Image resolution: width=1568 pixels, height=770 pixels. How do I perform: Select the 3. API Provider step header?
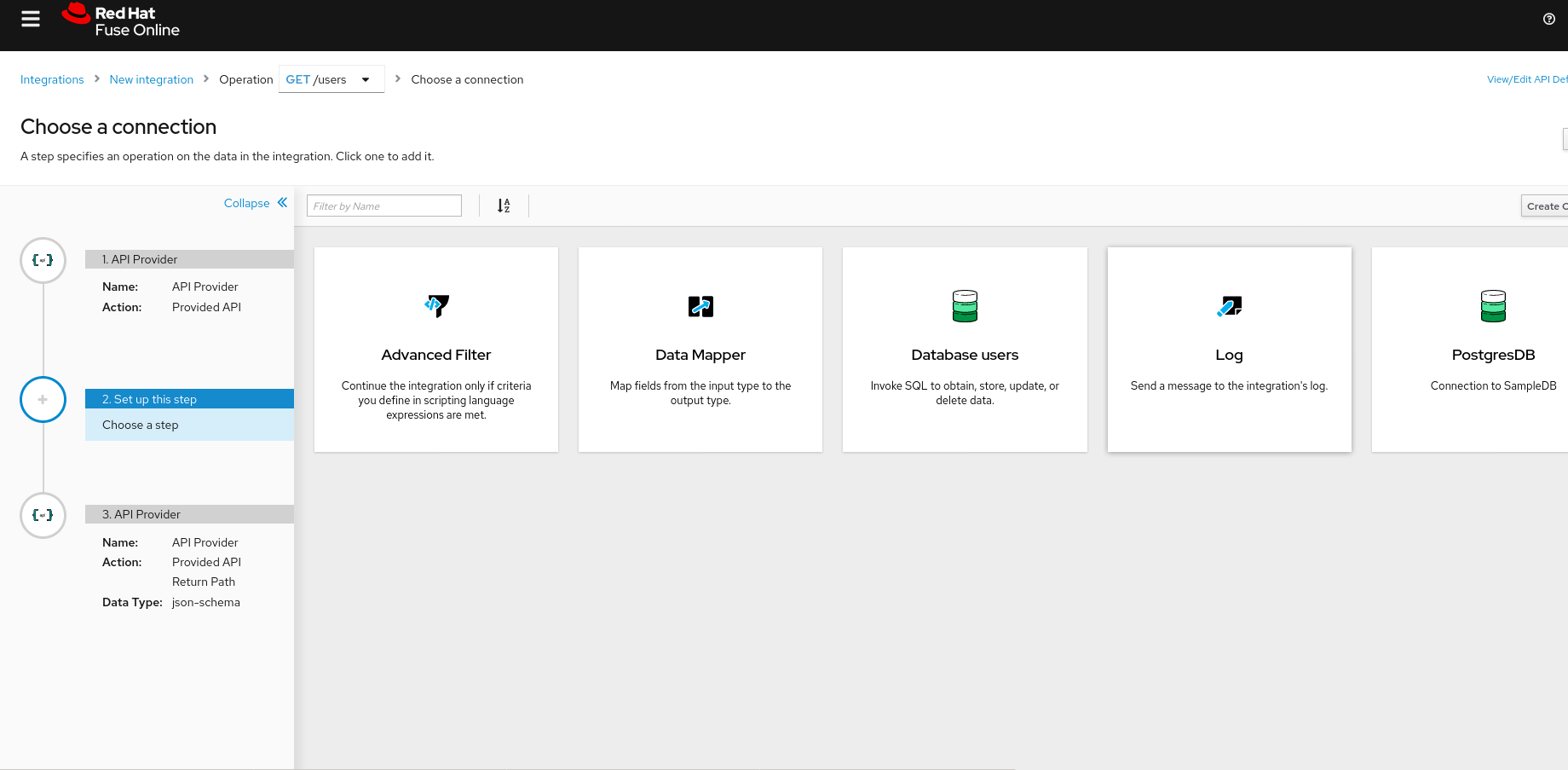point(189,514)
